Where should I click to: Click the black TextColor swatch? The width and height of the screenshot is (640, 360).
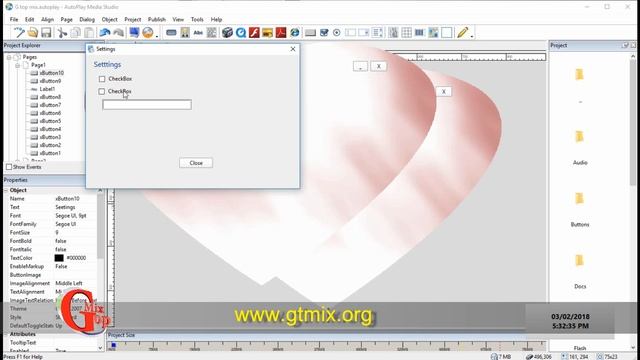pos(59,258)
